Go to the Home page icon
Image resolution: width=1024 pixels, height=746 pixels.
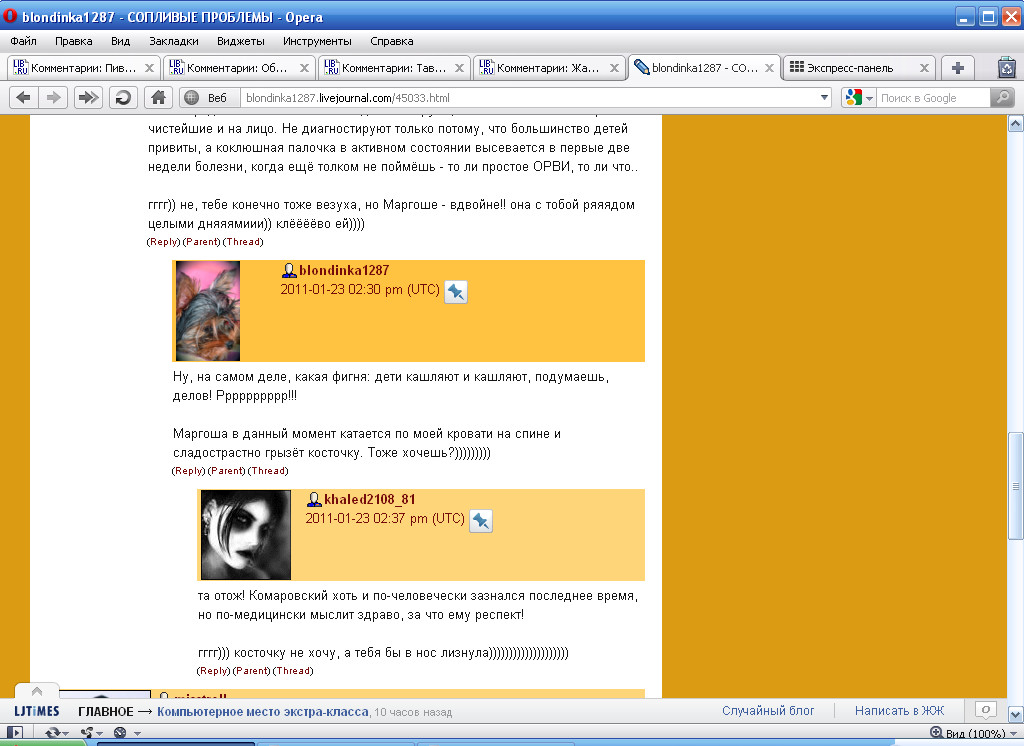pyautogui.click(x=156, y=97)
